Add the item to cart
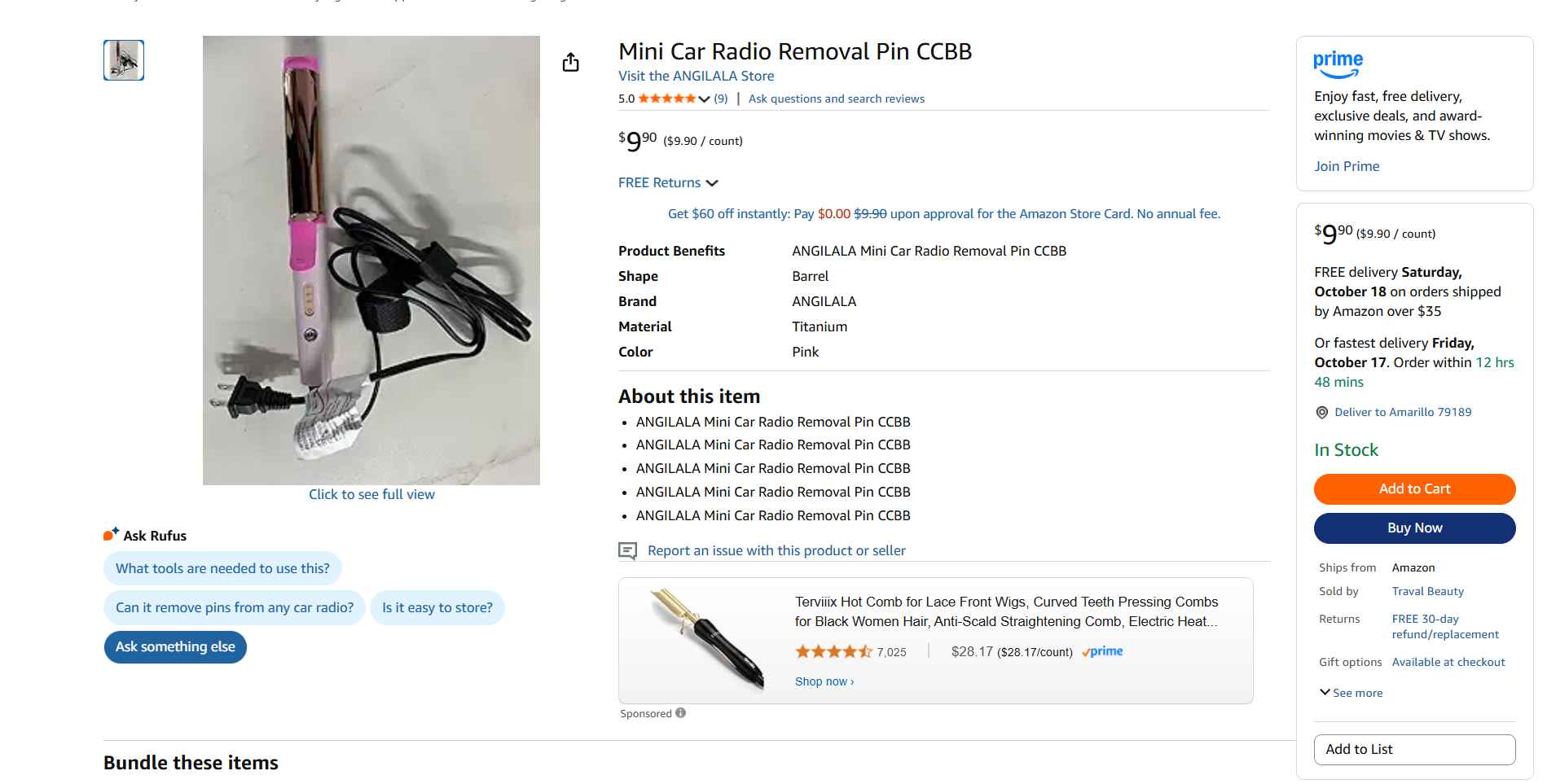Screen dimensions: 1547x784 point(1414,489)
